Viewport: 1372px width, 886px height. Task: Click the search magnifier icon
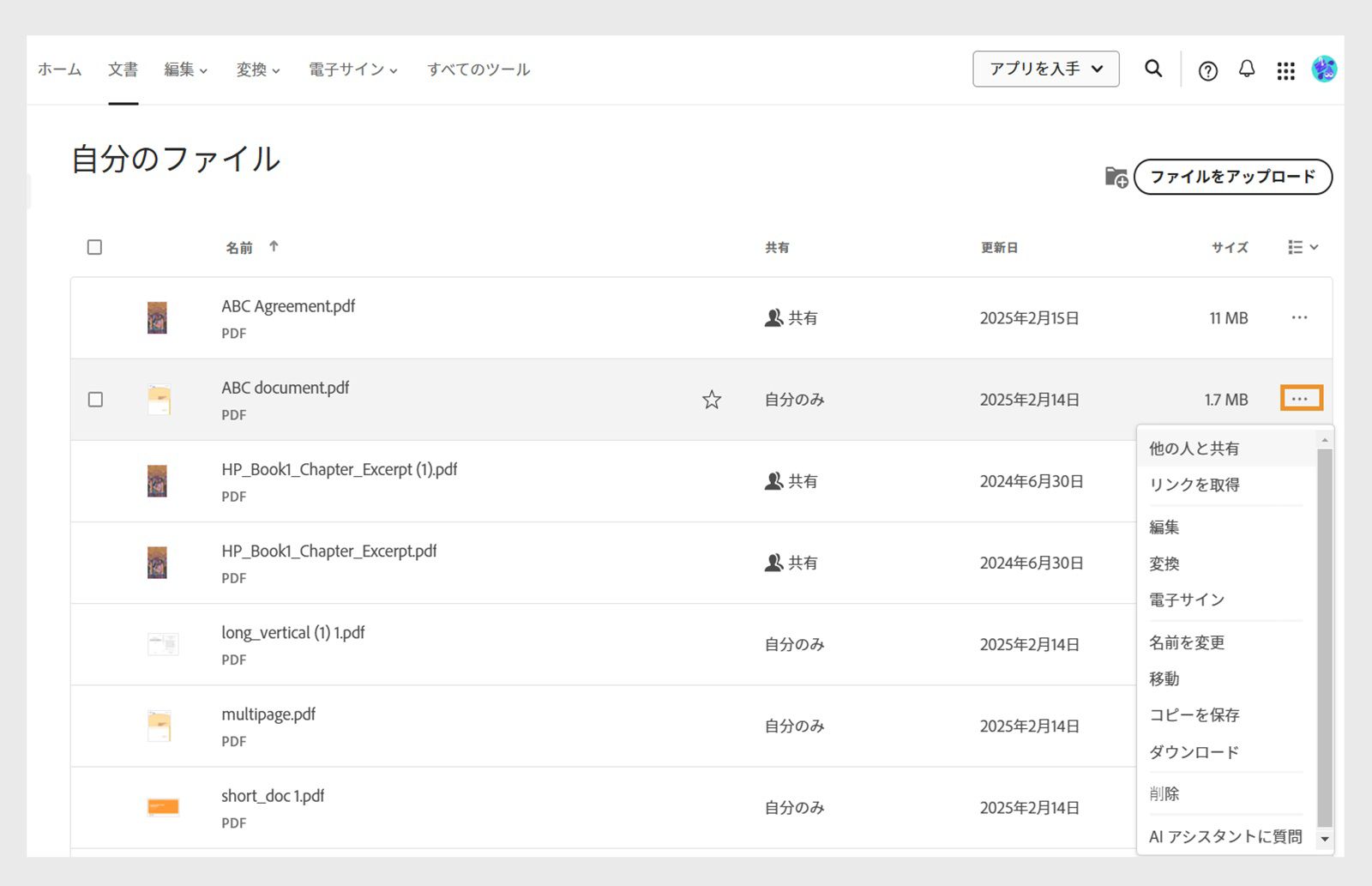(1153, 69)
